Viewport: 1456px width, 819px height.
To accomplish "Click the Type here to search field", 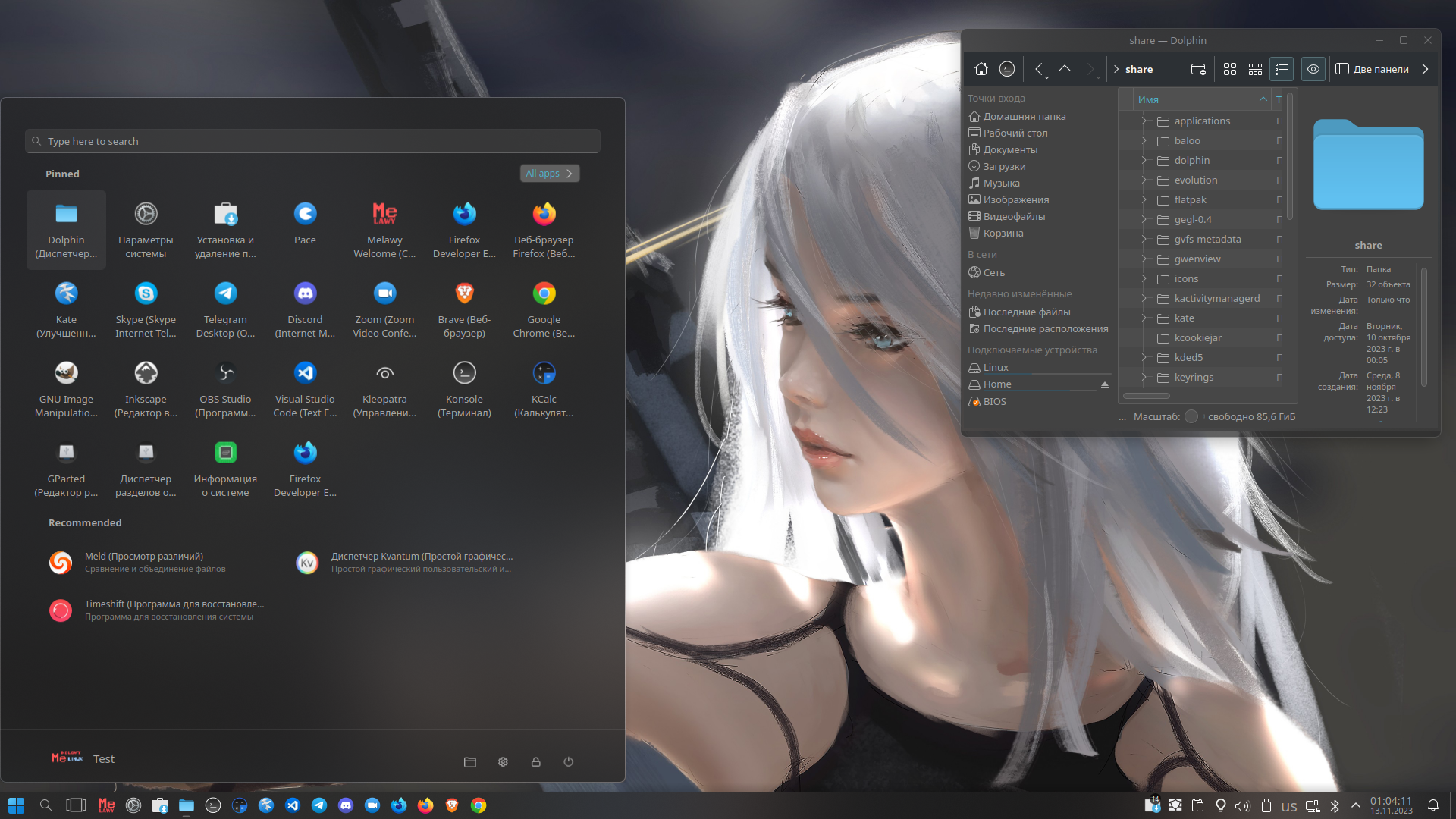I will click(312, 141).
